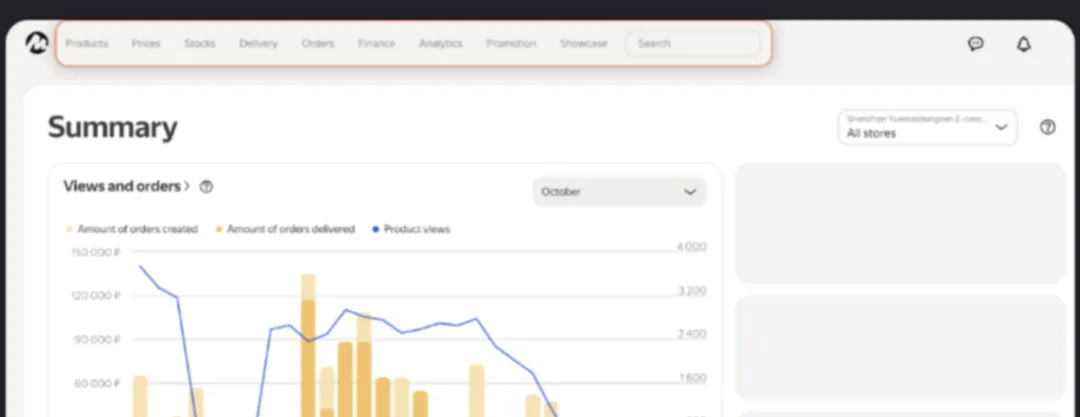This screenshot has width=1080, height=417.
Task: Click help icon next to Views and orders
Action: [206, 187]
